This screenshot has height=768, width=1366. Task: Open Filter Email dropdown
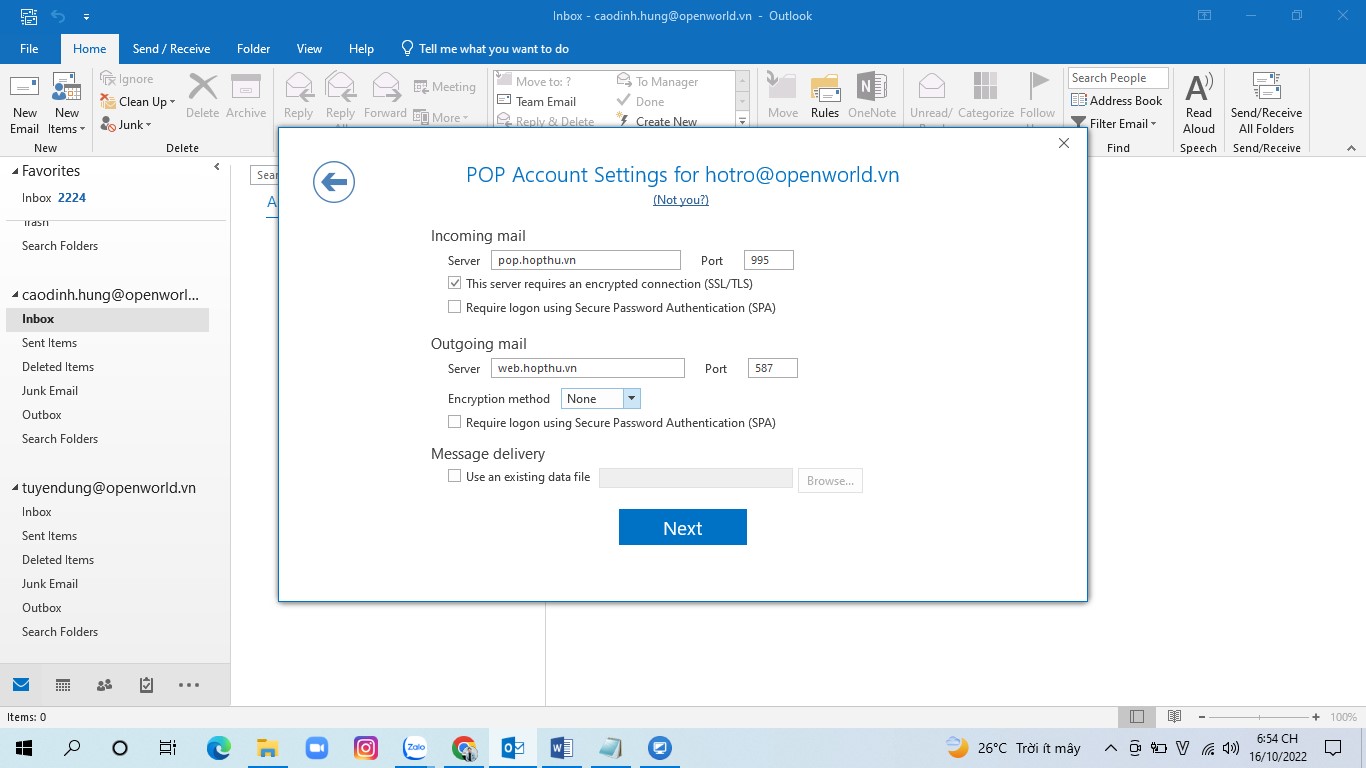tap(1113, 123)
